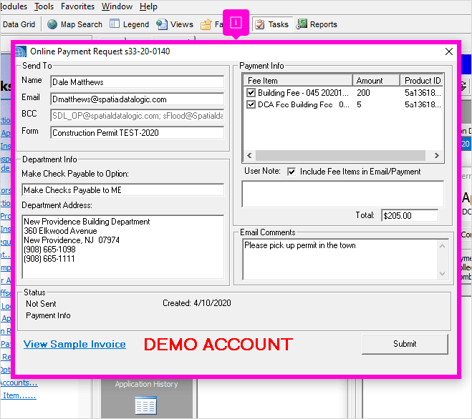
Task: Open the View Sample Invoice link
Action: (75, 344)
